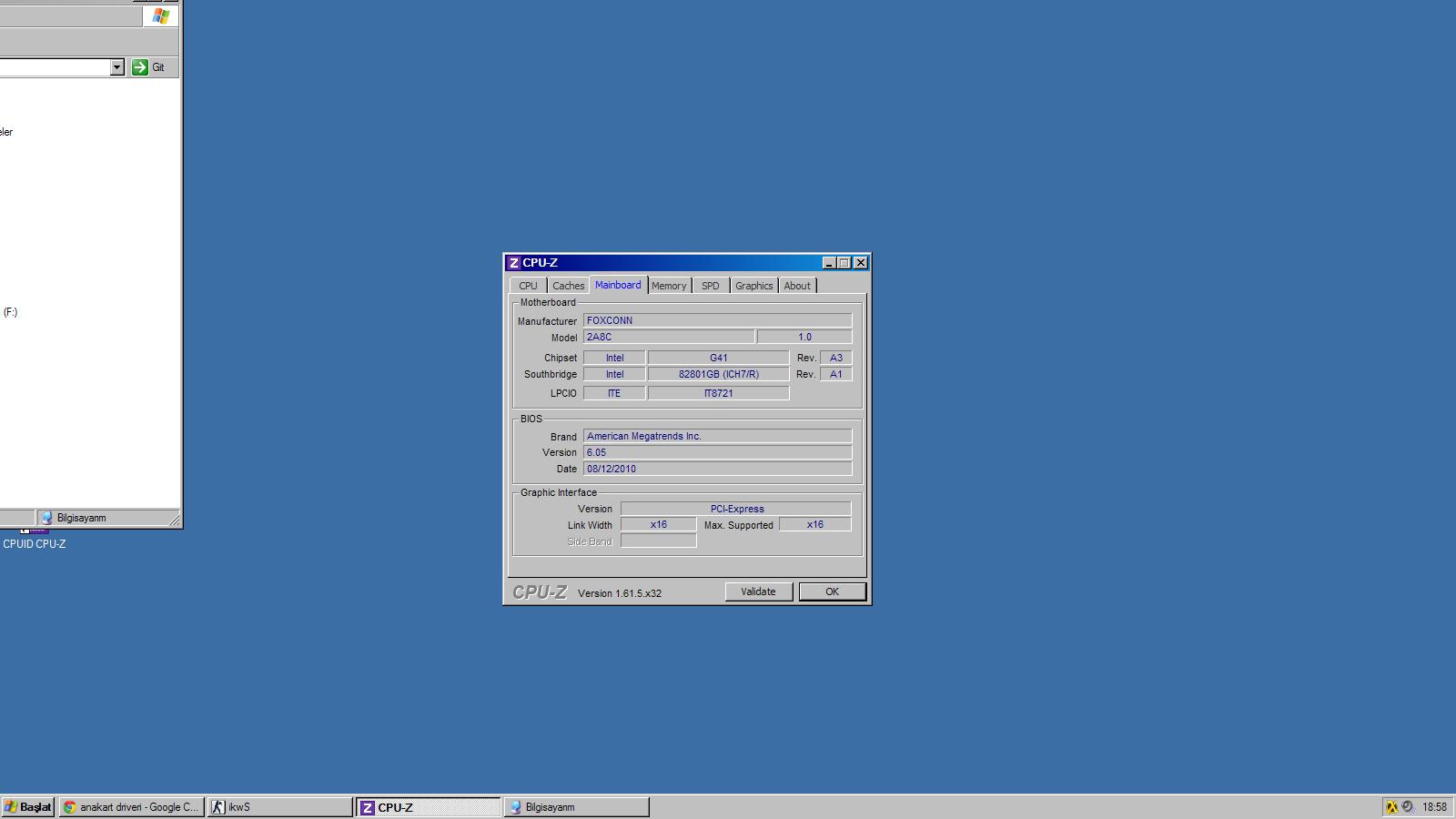This screenshot has width=1456, height=819.
Task: Open the volume speaker tray icon
Action: [1407, 807]
